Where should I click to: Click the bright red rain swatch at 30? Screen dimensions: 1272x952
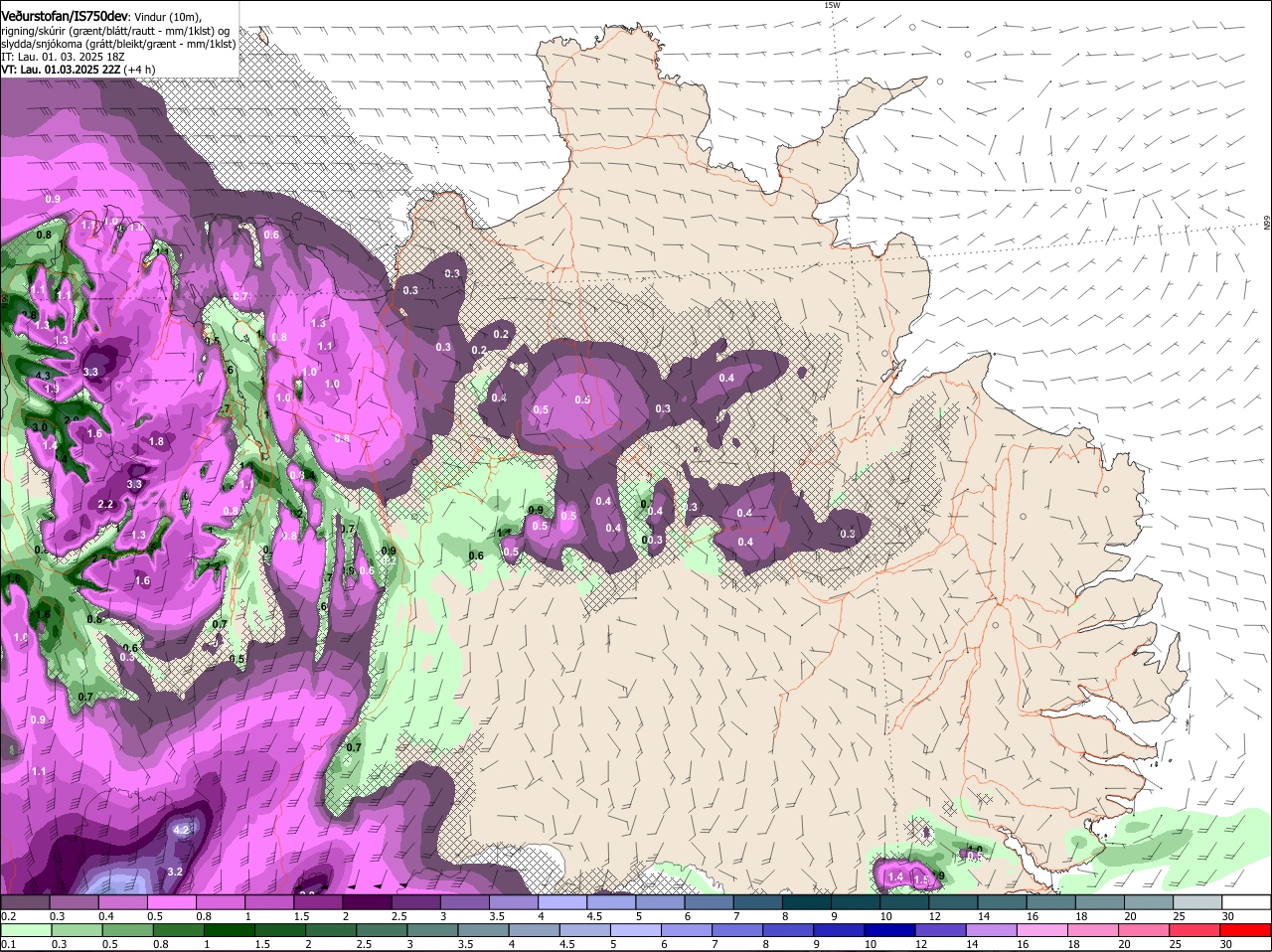pos(1246,929)
